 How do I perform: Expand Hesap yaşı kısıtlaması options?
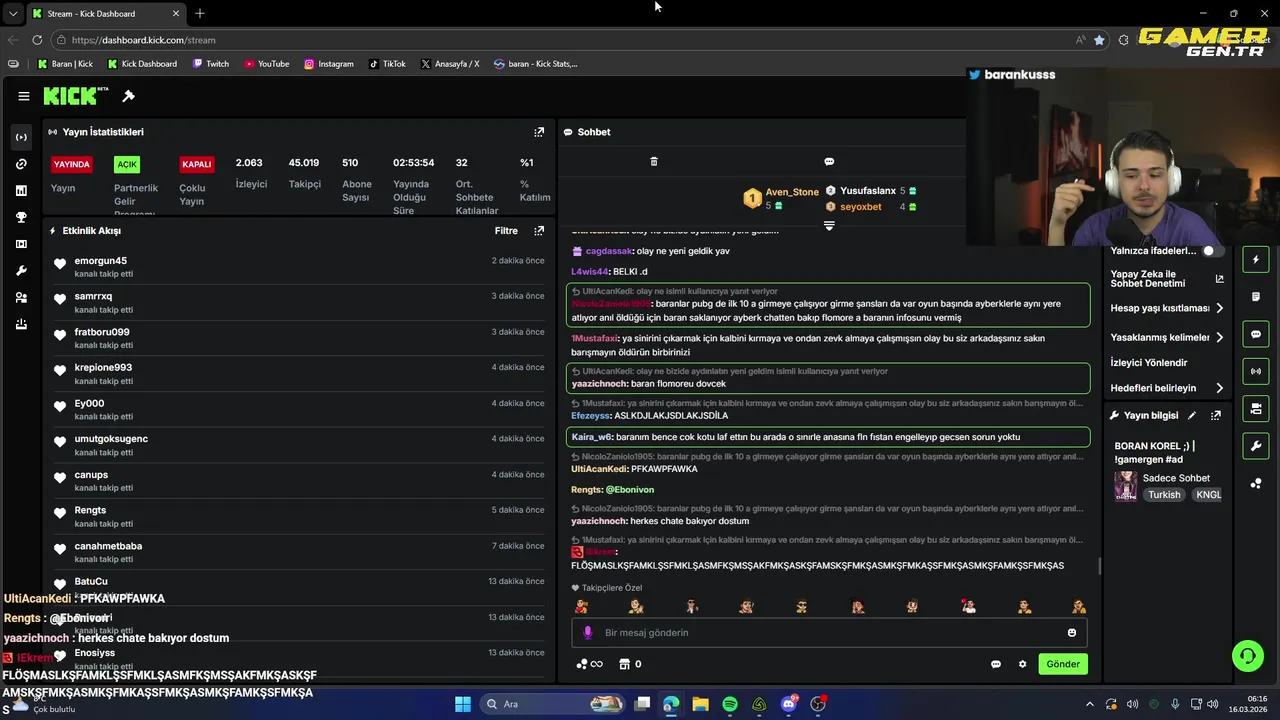1167,308
